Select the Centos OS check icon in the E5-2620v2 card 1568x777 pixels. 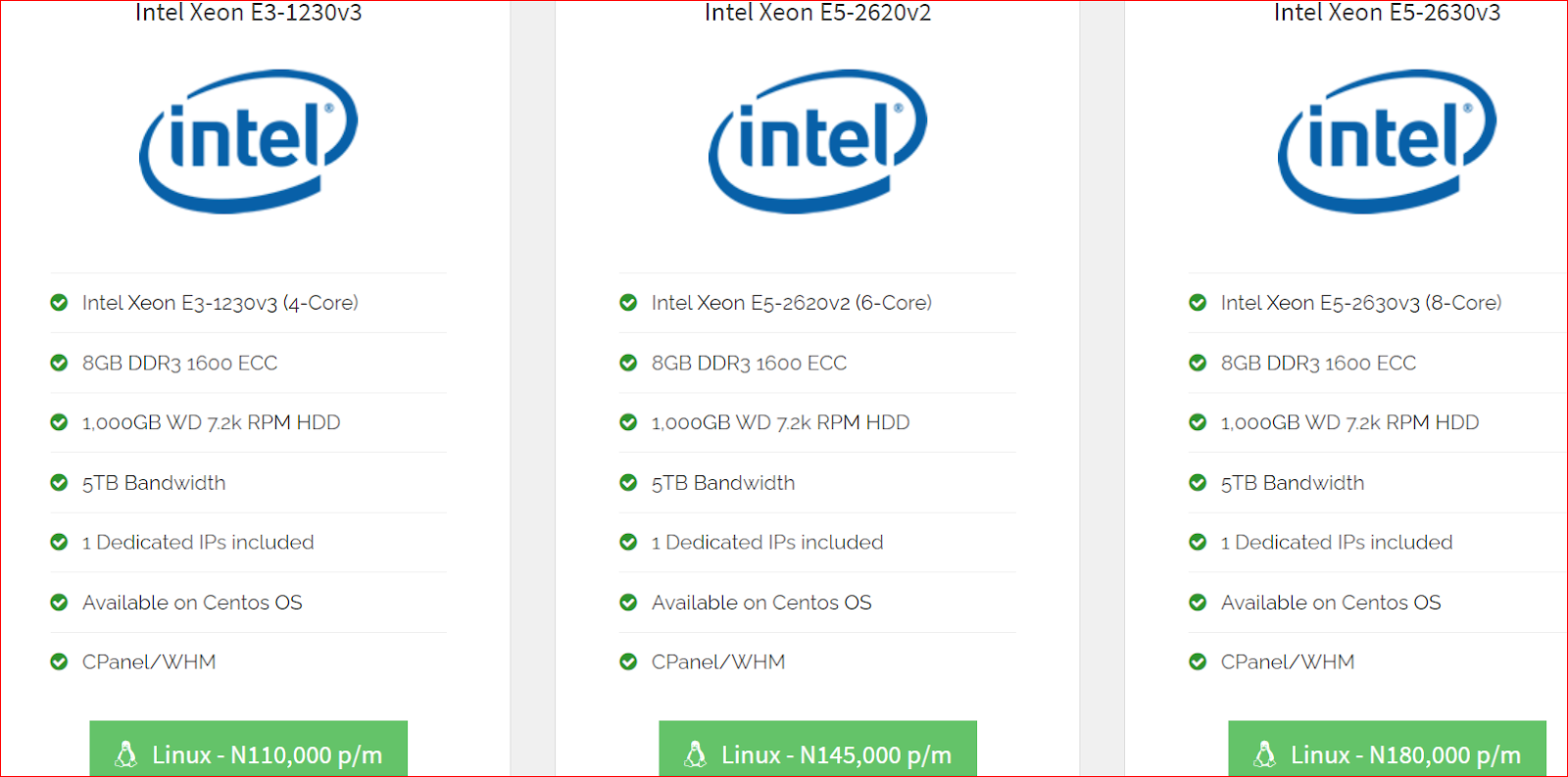coord(628,603)
